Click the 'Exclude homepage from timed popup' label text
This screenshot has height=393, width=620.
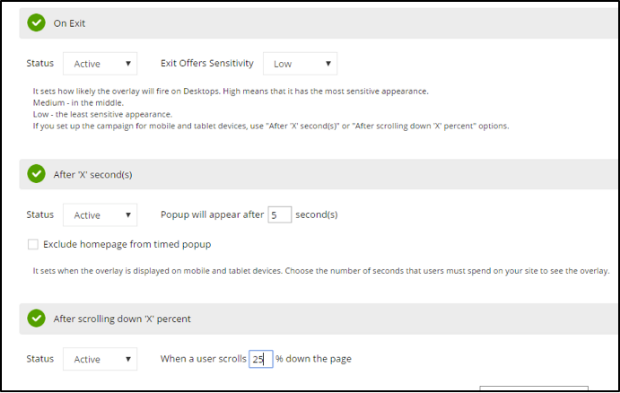coord(127,244)
